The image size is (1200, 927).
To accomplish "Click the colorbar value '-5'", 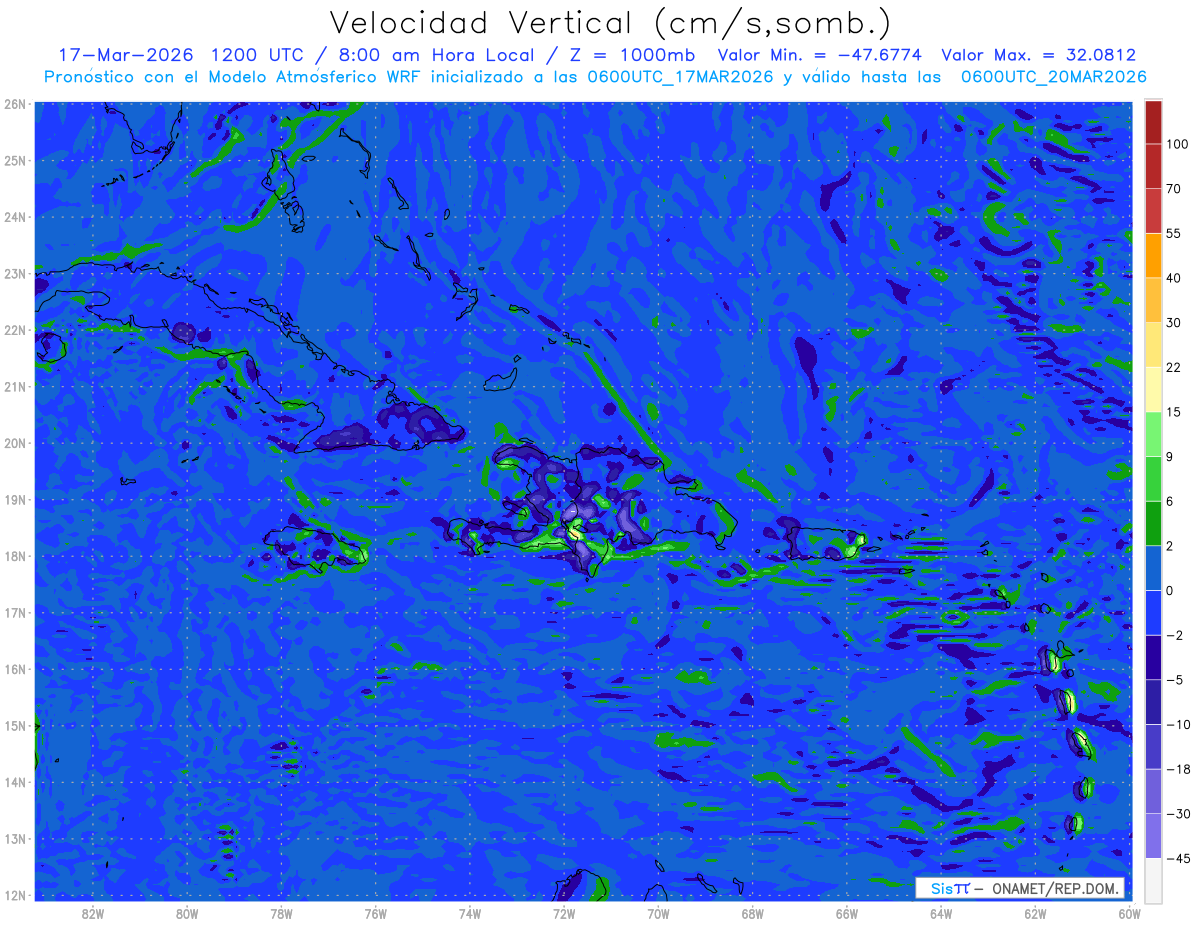I will pyautogui.click(x=1173, y=681).
